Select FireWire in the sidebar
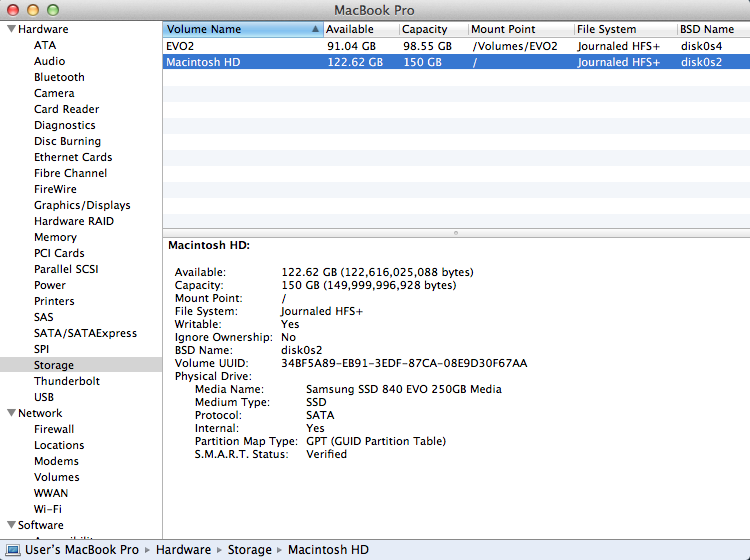The width and height of the screenshot is (750, 560). click(55, 189)
